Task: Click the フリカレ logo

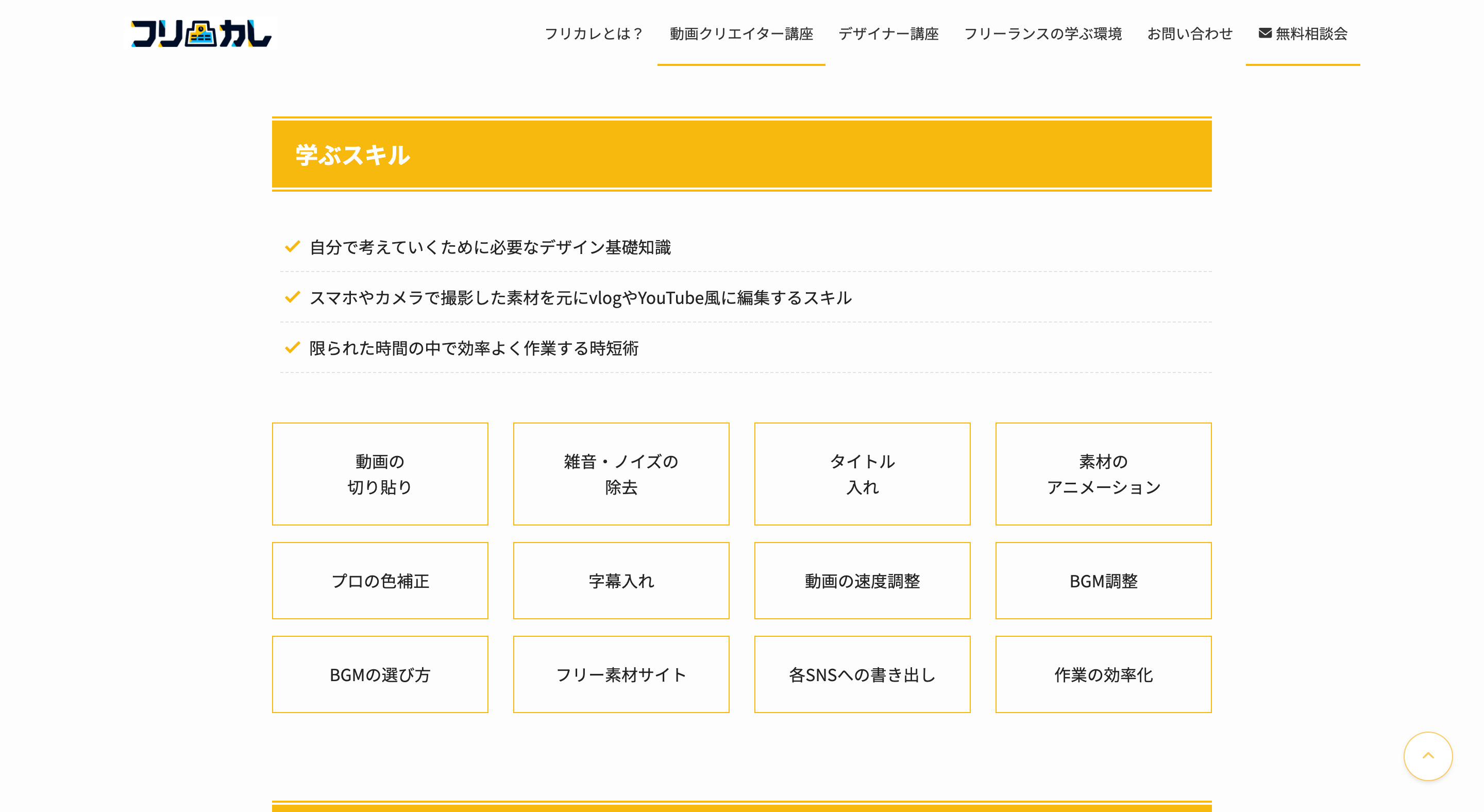Action: [x=200, y=33]
